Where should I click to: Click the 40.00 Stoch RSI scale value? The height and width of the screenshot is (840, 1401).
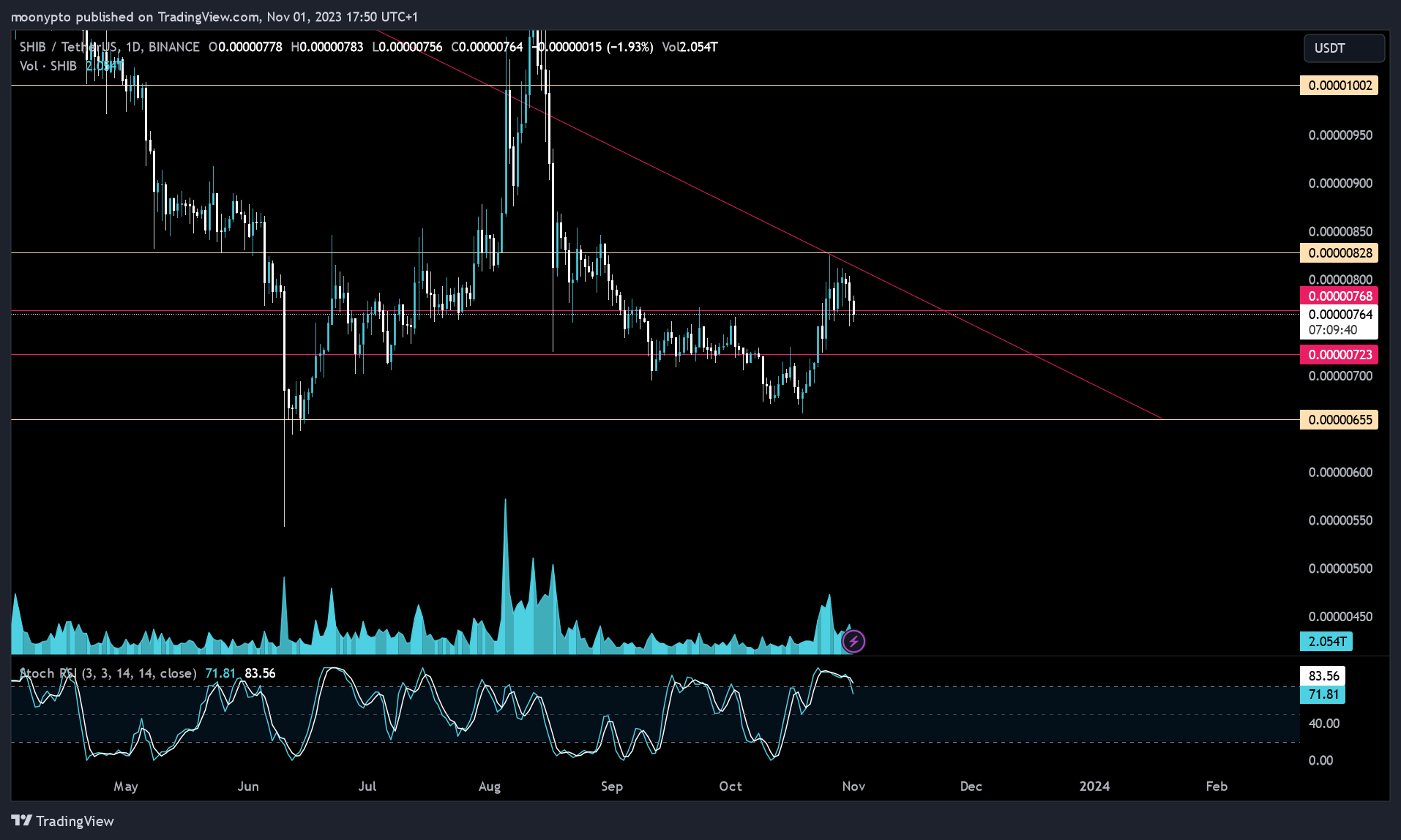[1324, 724]
